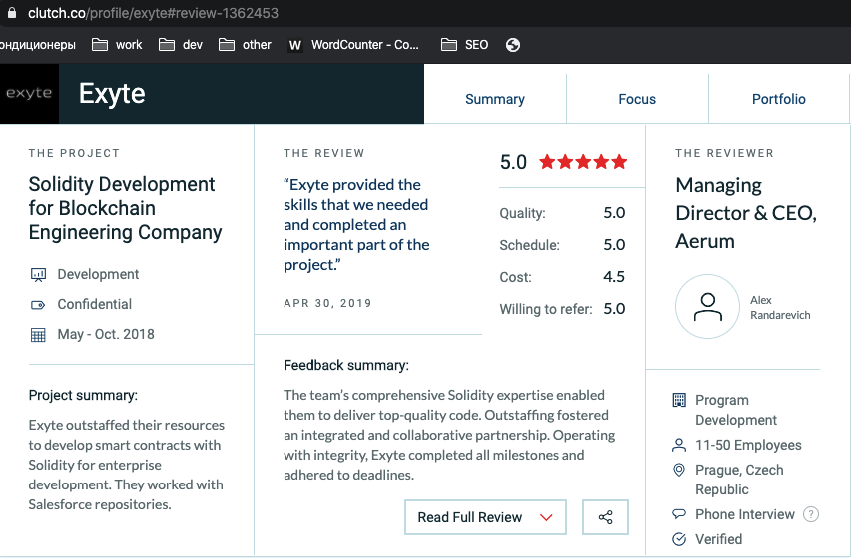The height and width of the screenshot is (558, 851).
Task: Click the clutch.co URL address field
Action: point(154,13)
